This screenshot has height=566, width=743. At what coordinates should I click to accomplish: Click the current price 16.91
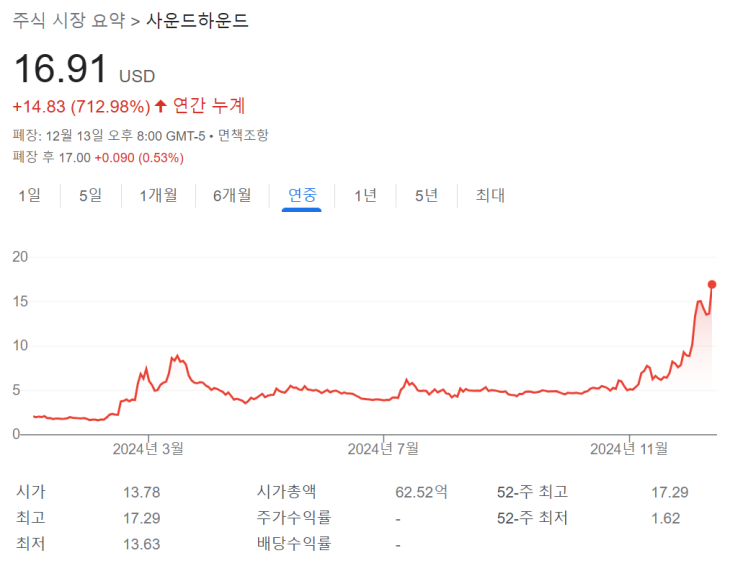click(61, 69)
